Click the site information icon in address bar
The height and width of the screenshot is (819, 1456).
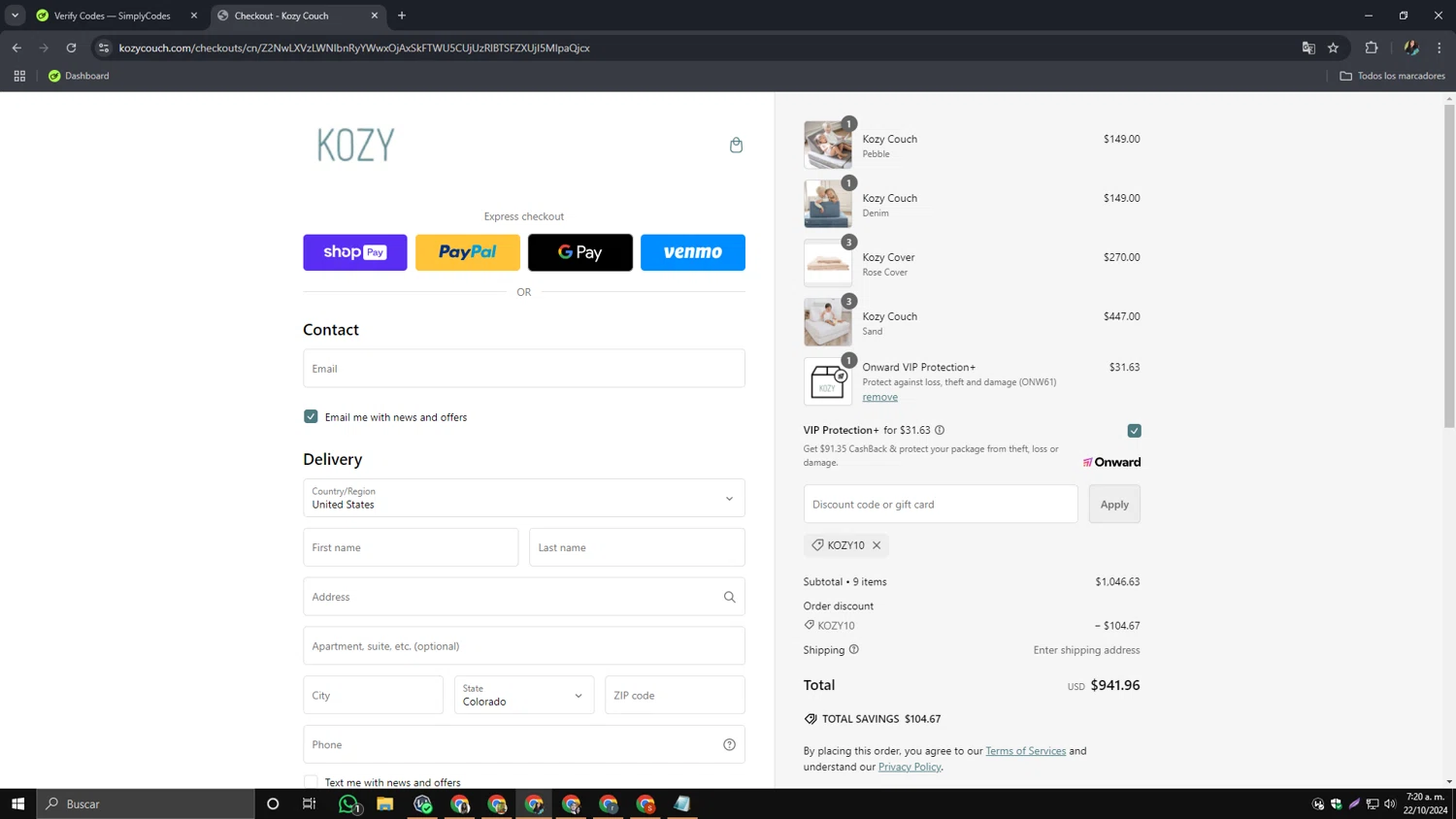104,48
